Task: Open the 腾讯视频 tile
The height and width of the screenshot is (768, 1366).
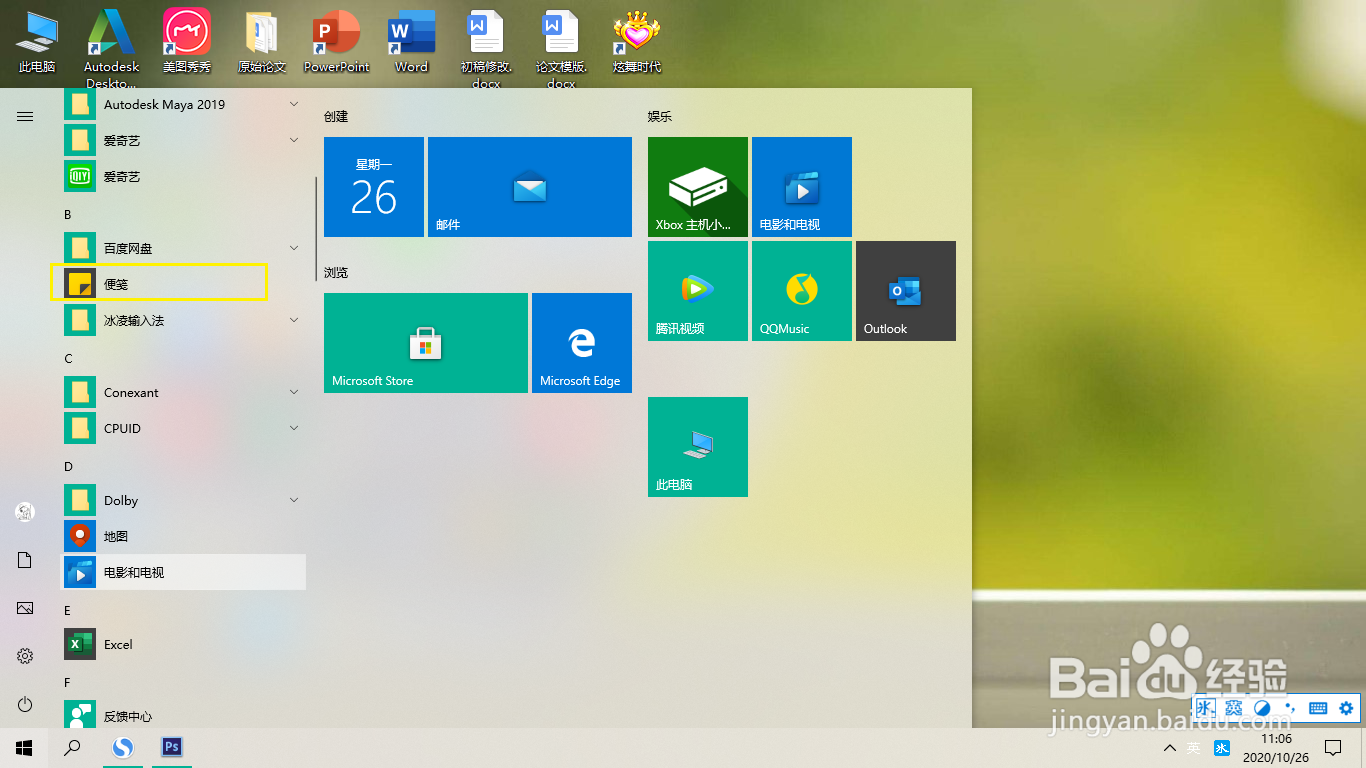Action: [698, 291]
